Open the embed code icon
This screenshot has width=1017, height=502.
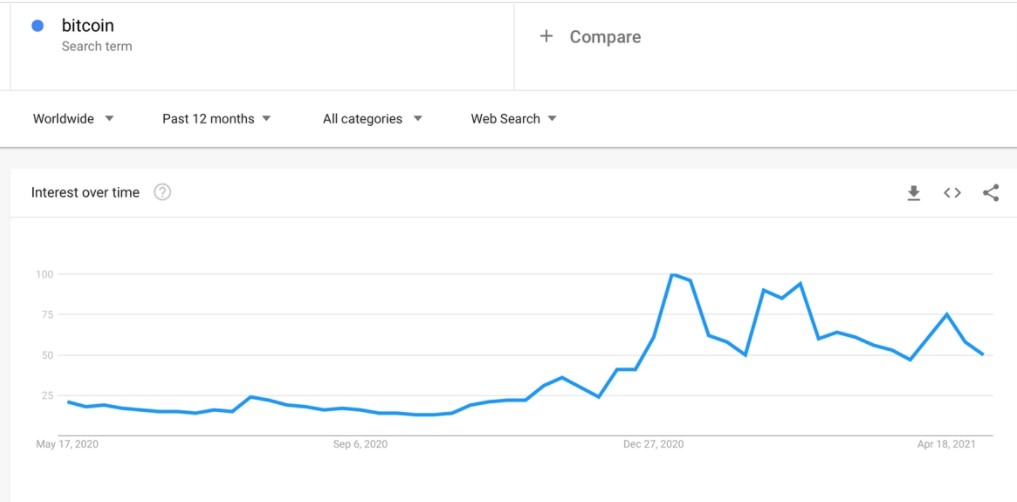pos(951,193)
